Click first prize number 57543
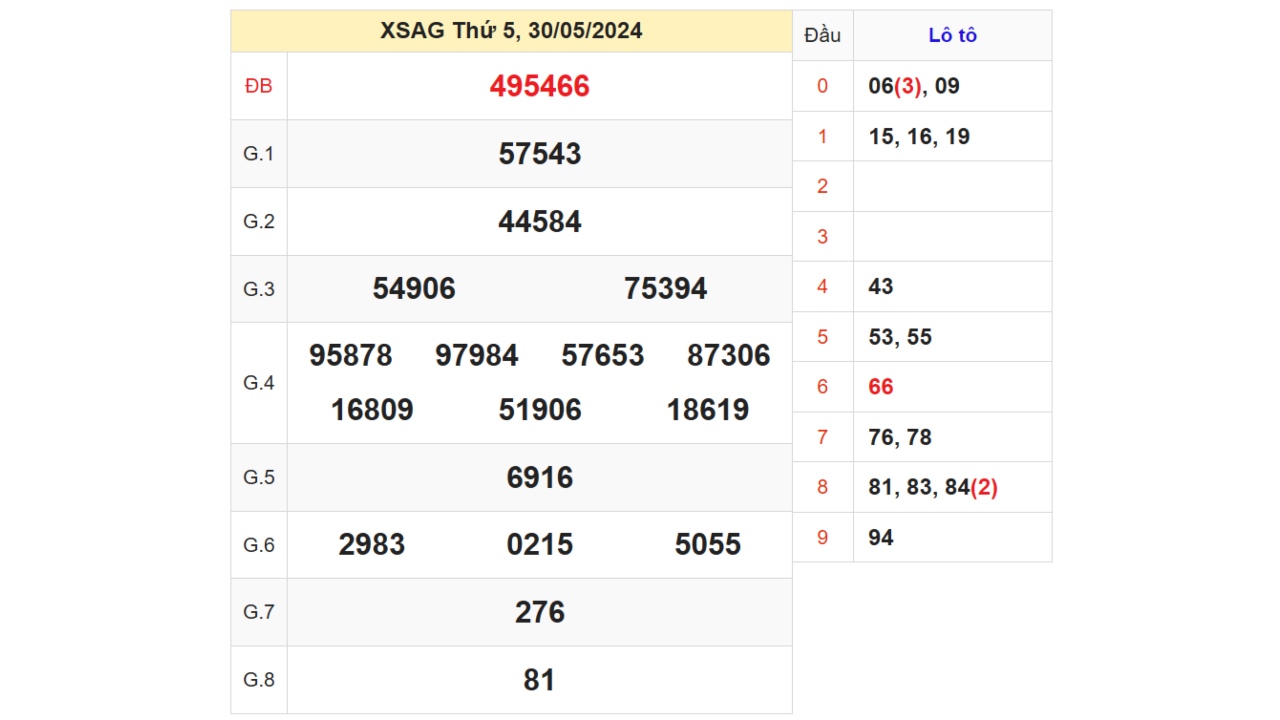The width and height of the screenshot is (1280, 720). tap(540, 154)
